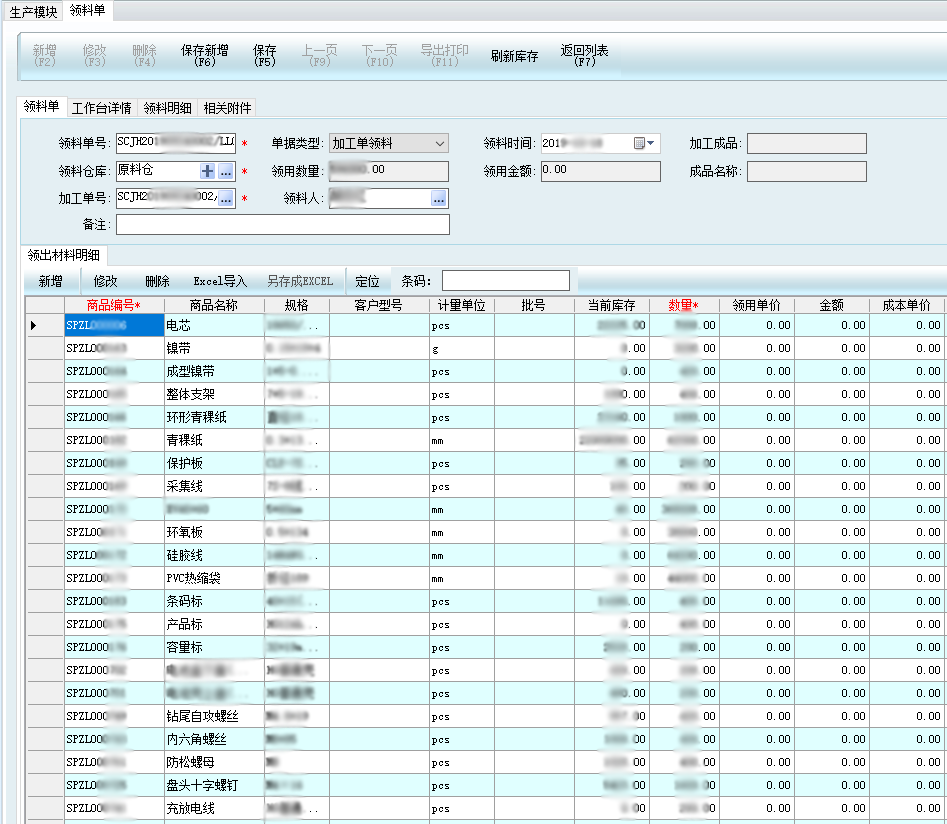947x824 pixels.
Task: Select the 内六角螺丝 product name cell
Action: [214, 739]
